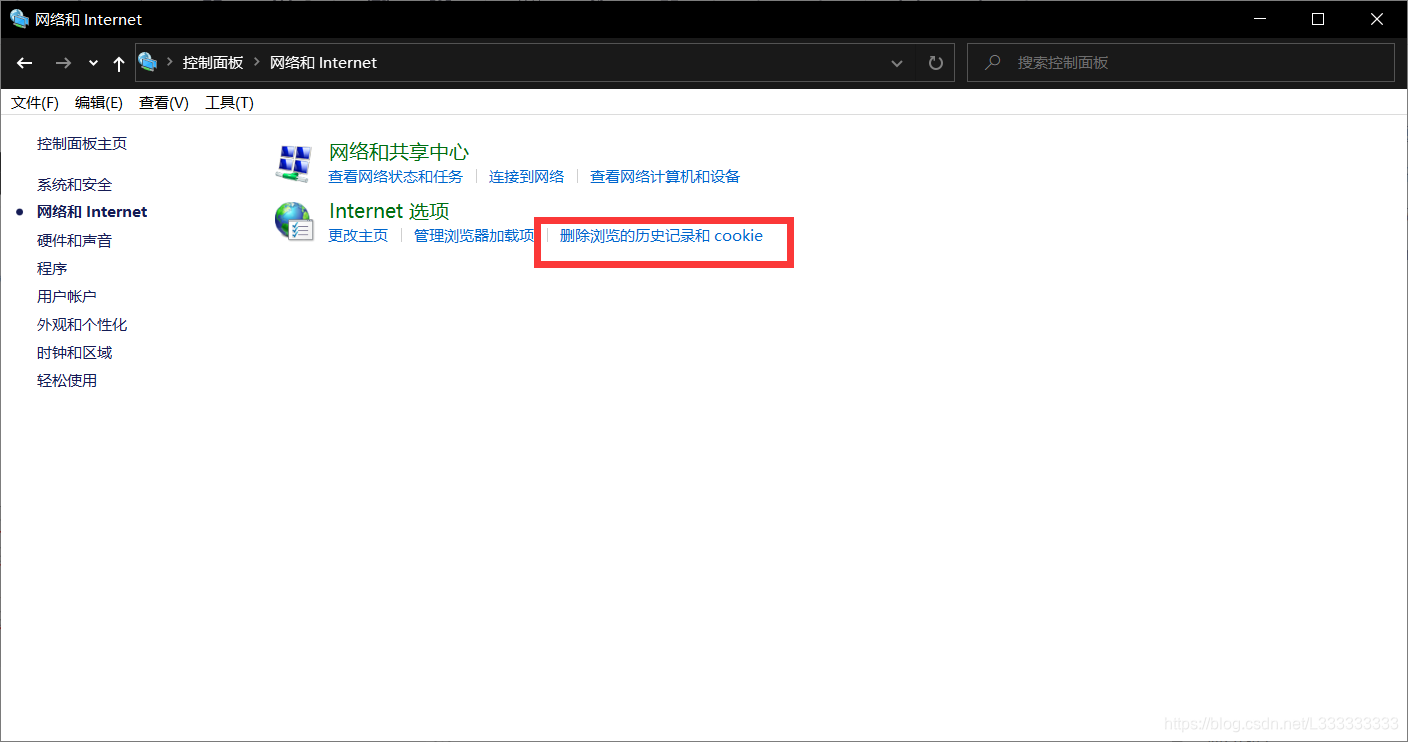Click the chevron before 控制面板 breadcrumb
The height and width of the screenshot is (742, 1408).
click(x=170, y=62)
